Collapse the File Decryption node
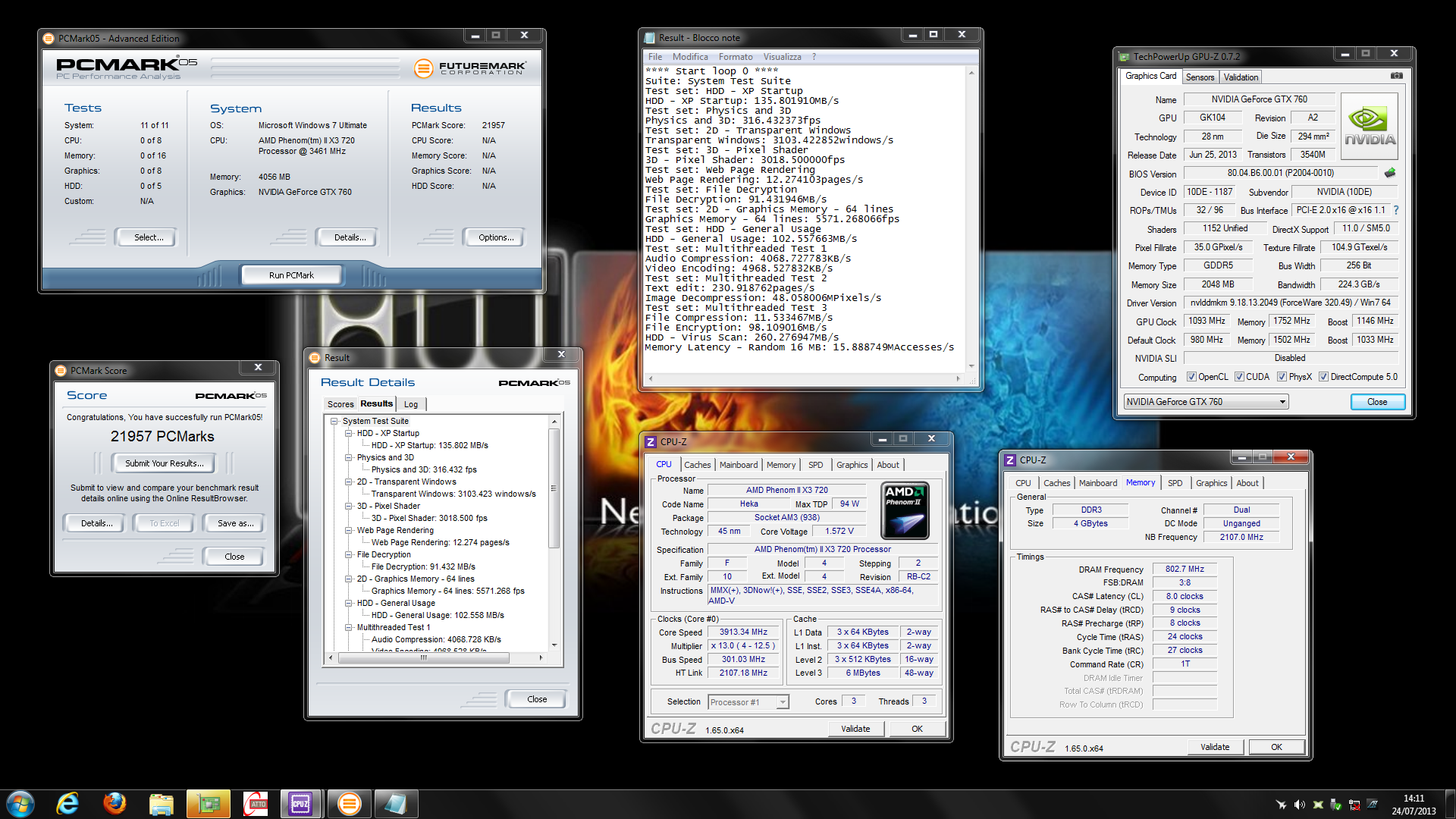This screenshot has height=819, width=1456. pyautogui.click(x=349, y=555)
